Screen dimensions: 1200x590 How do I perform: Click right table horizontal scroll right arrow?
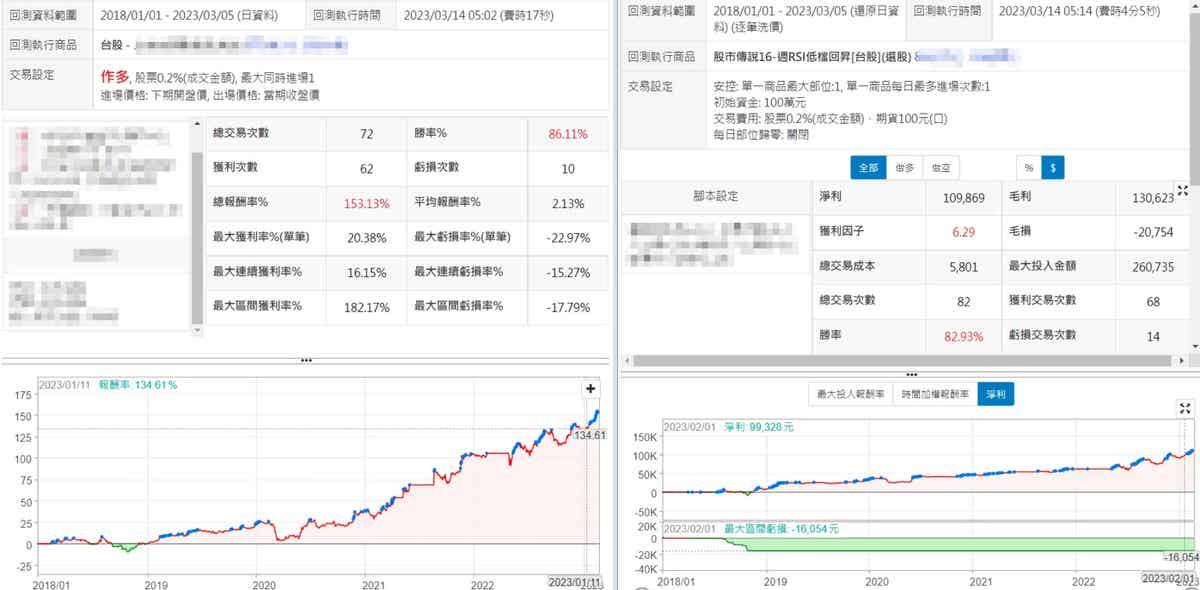click(1183, 360)
